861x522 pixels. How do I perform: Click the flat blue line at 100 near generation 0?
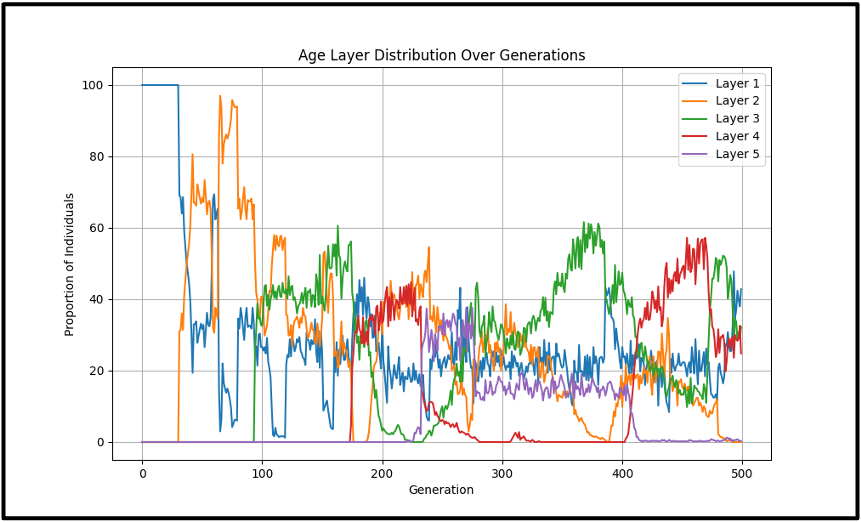coord(160,85)
